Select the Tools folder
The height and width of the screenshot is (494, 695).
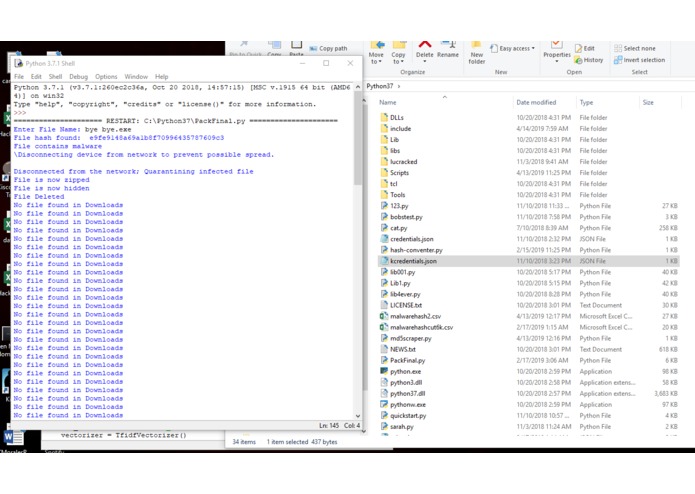(x=398, y=195)
